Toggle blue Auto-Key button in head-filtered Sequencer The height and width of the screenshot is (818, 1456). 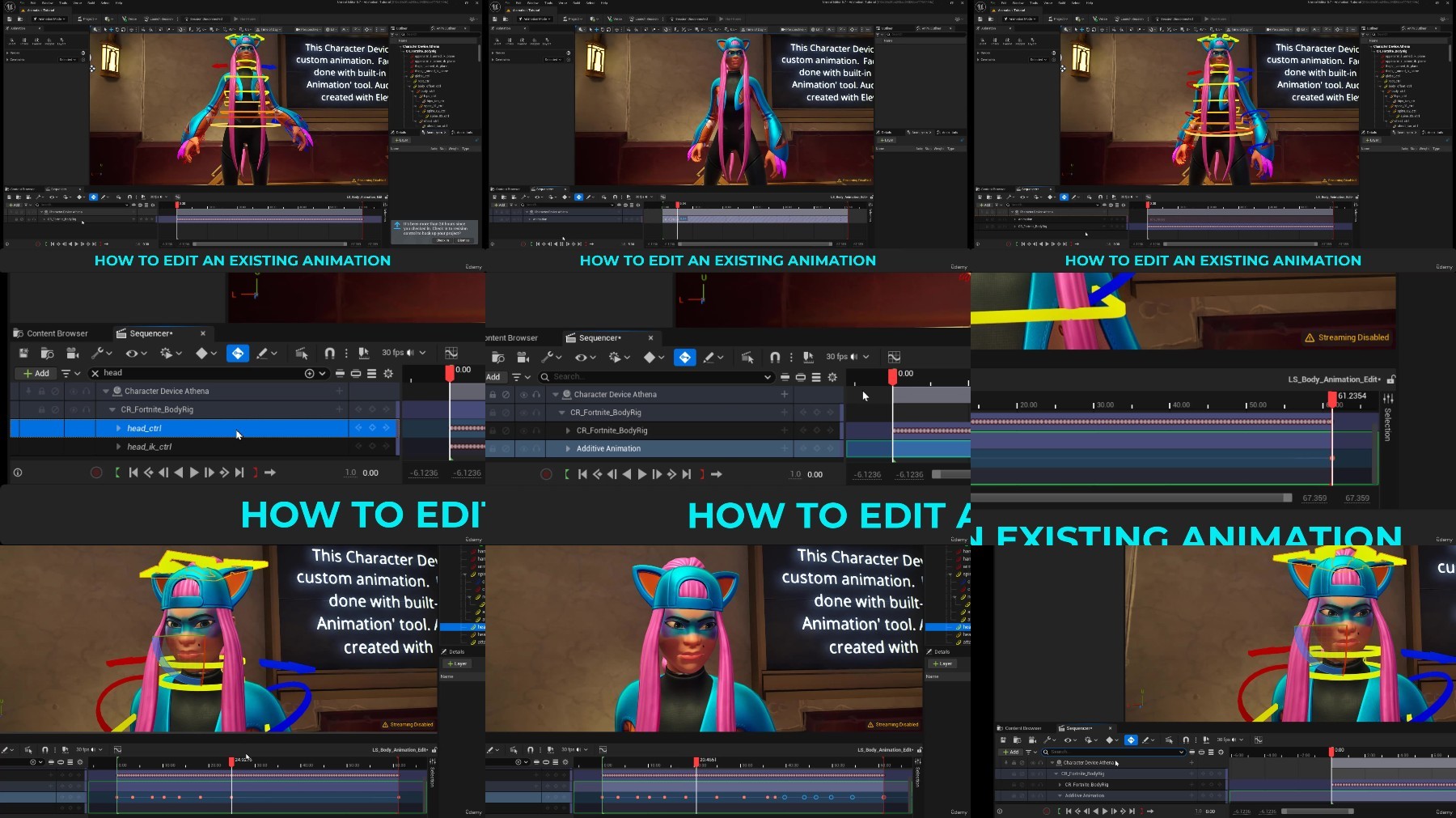(x=238, y=353)
